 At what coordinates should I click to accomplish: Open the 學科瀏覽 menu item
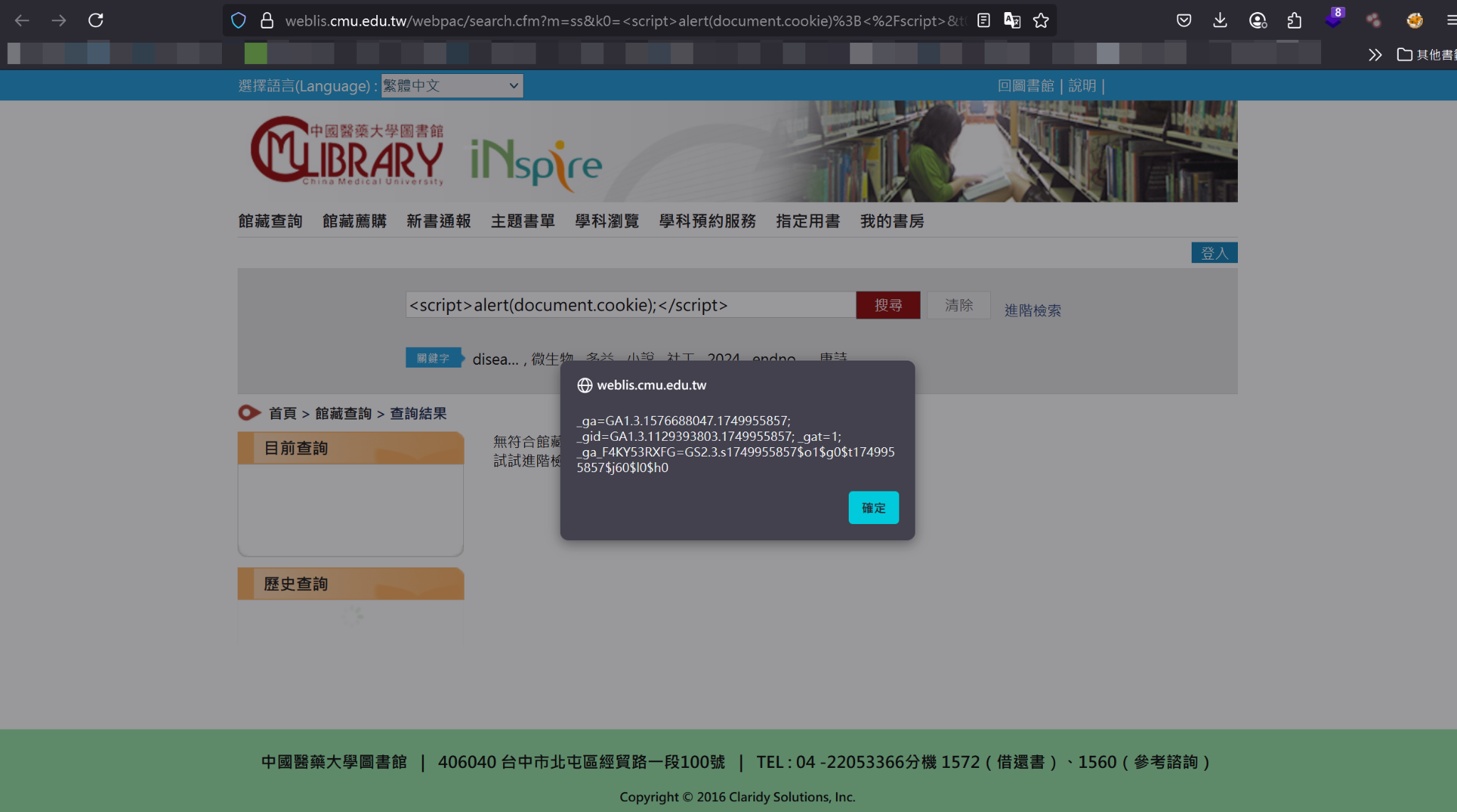coord(607,221)
